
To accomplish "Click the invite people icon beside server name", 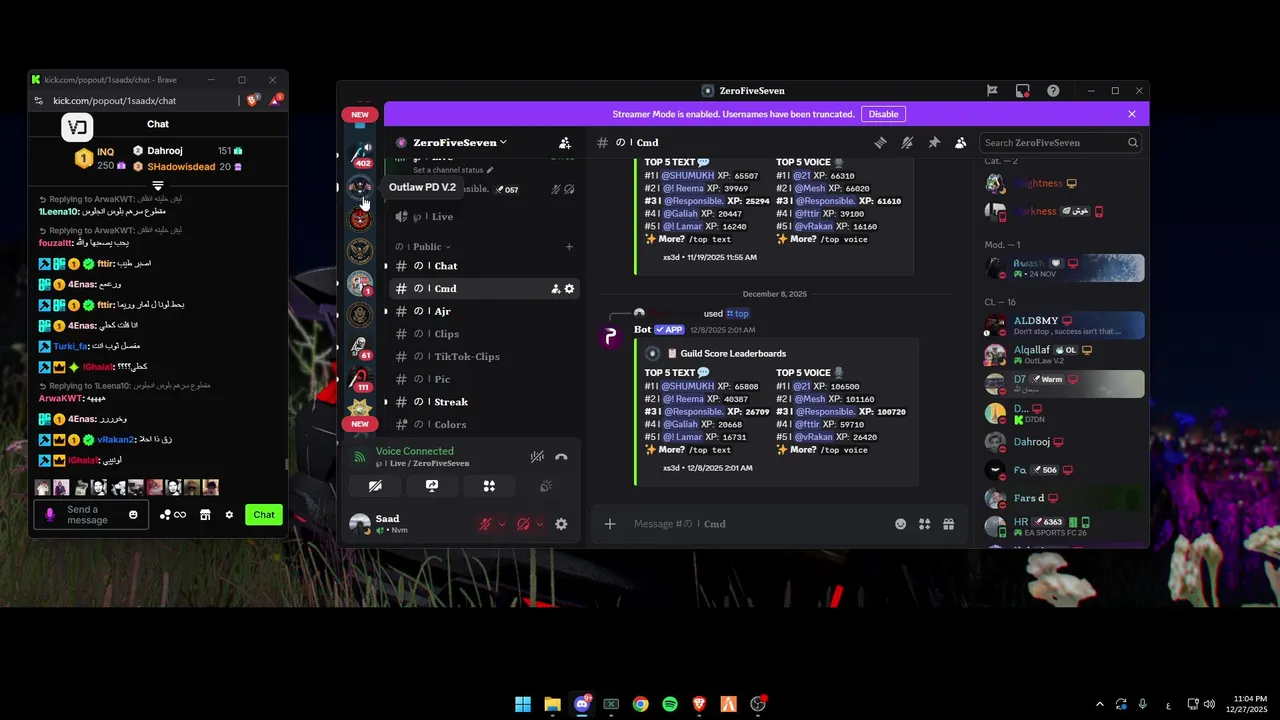I will (x=565, y=143).
